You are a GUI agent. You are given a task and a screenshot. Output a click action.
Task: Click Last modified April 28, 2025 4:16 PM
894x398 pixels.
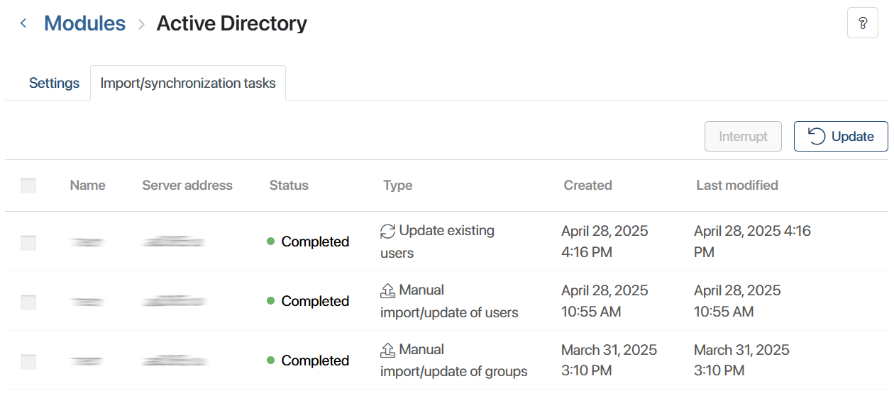[753, 242]
